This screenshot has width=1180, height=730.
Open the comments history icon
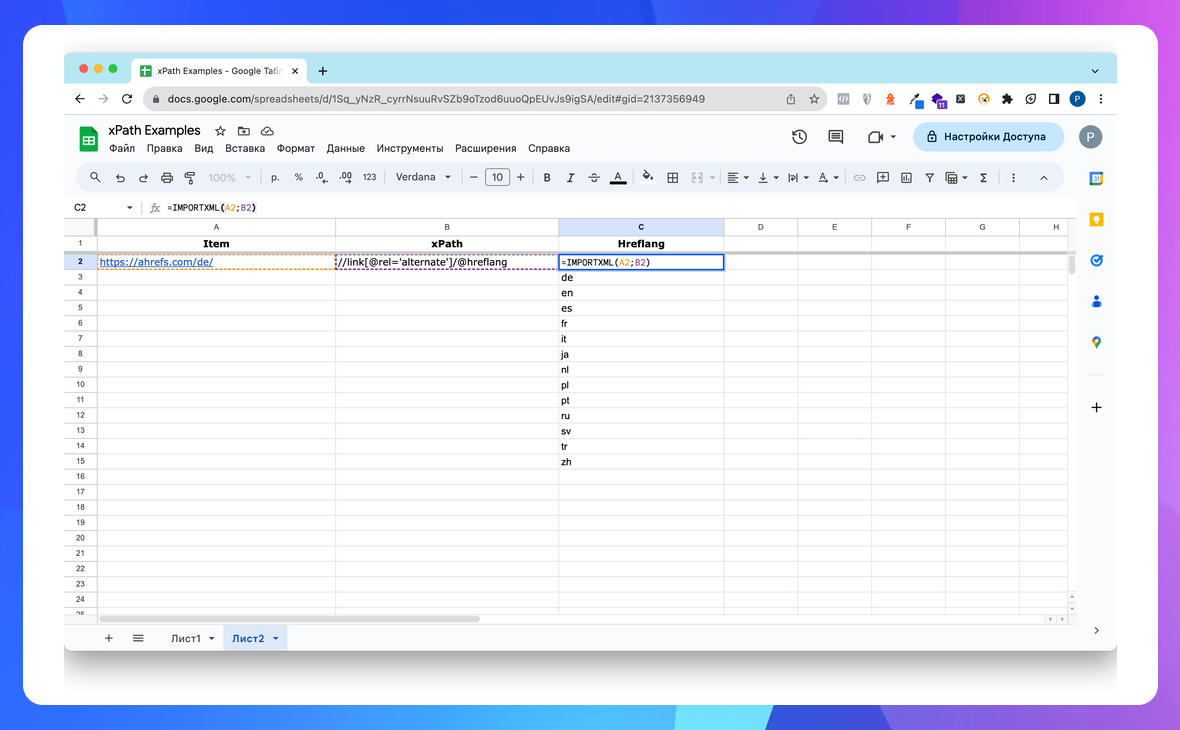(836, 137)
